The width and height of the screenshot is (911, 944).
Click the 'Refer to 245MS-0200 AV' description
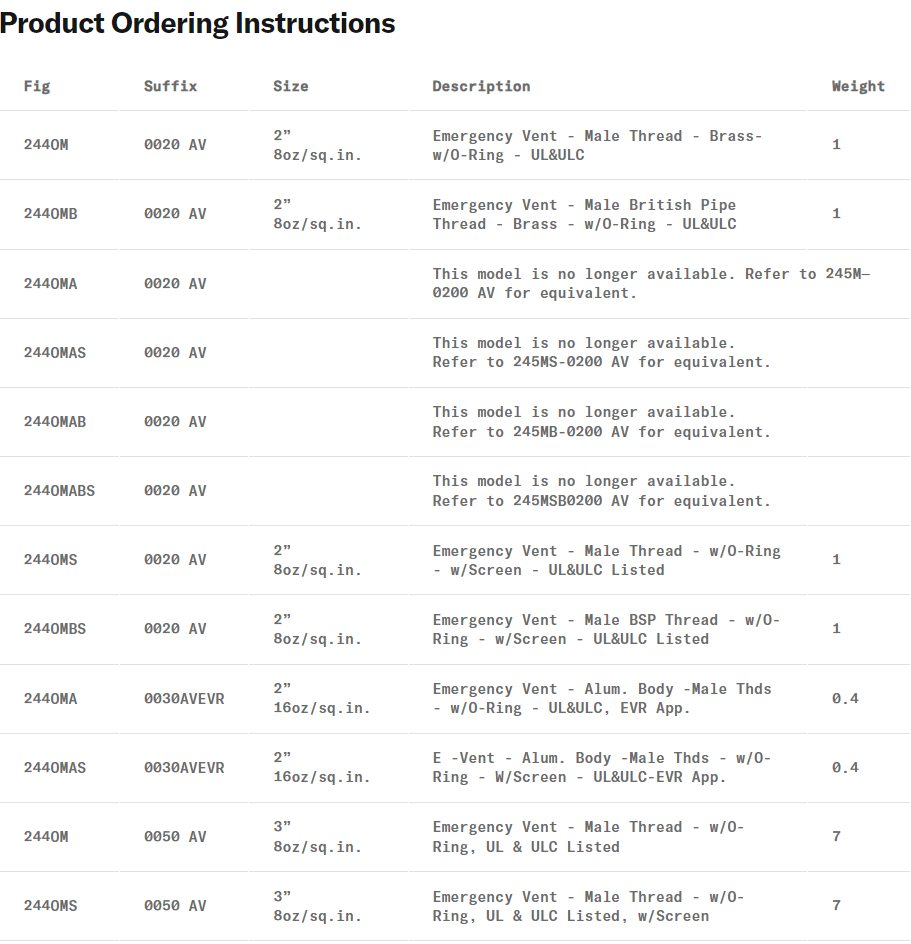coord(601,353)
